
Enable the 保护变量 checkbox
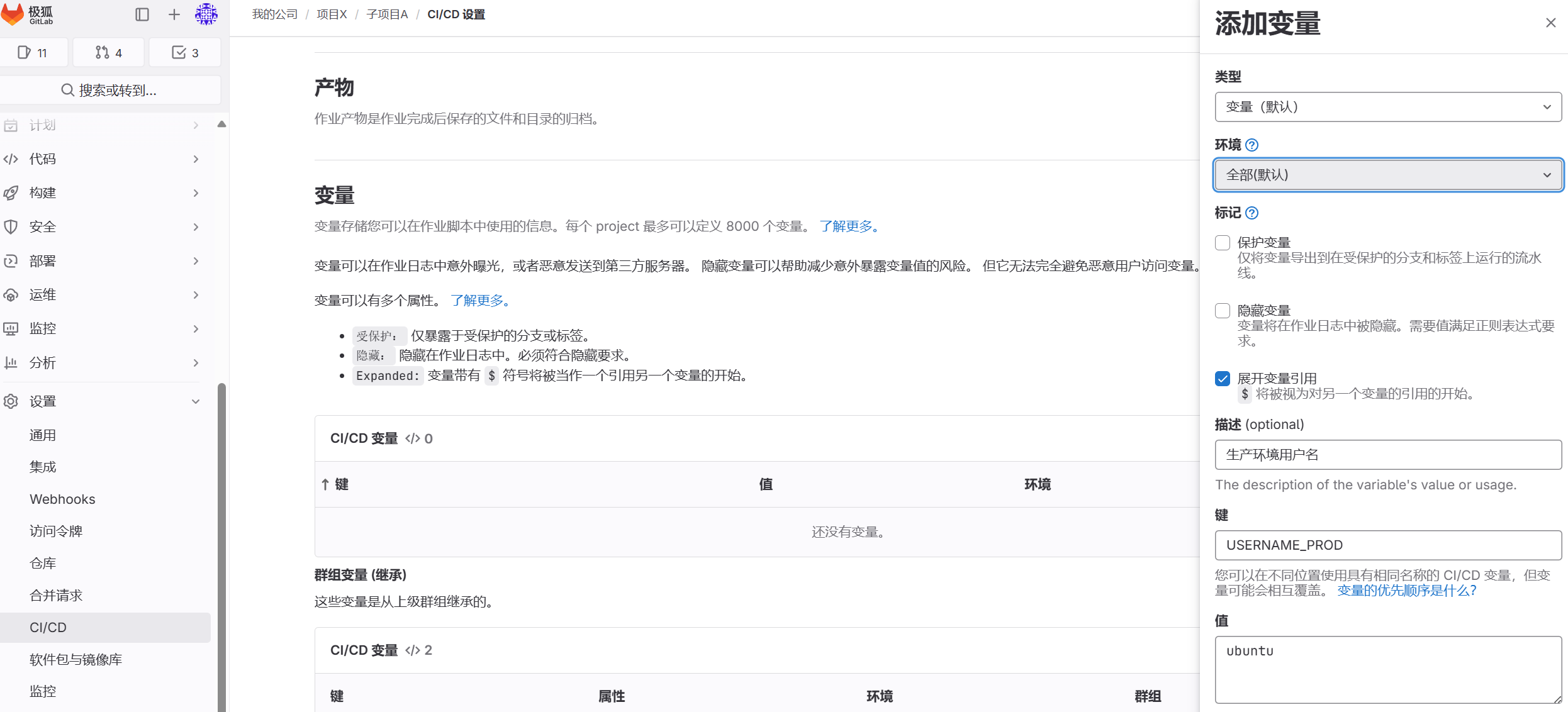tap(1223, 242)
